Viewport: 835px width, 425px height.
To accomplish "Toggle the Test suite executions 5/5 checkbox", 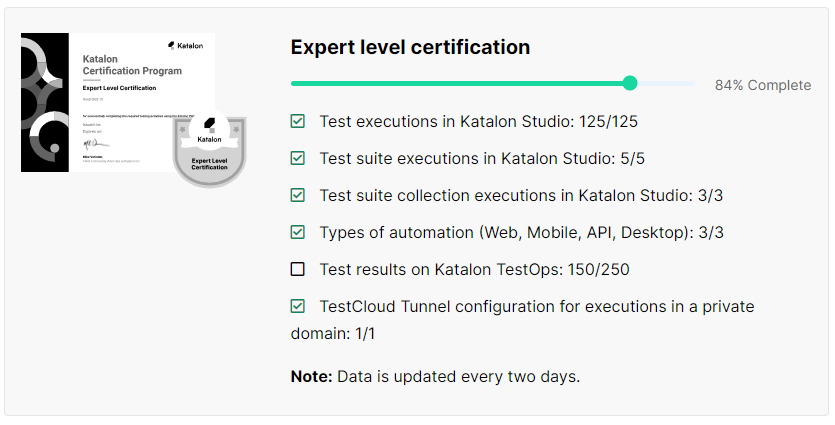I will click(x=298, y=158).
